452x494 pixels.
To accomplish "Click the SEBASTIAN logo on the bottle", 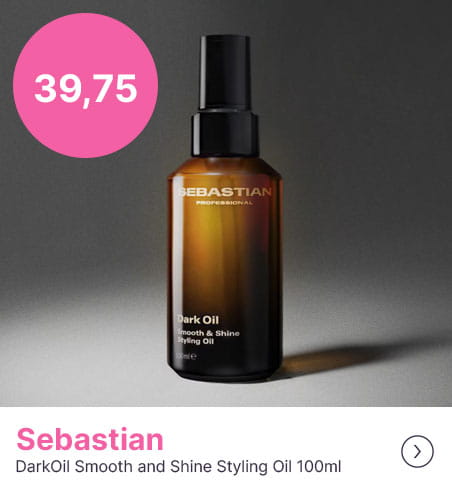I will click(x=225, y=192).
